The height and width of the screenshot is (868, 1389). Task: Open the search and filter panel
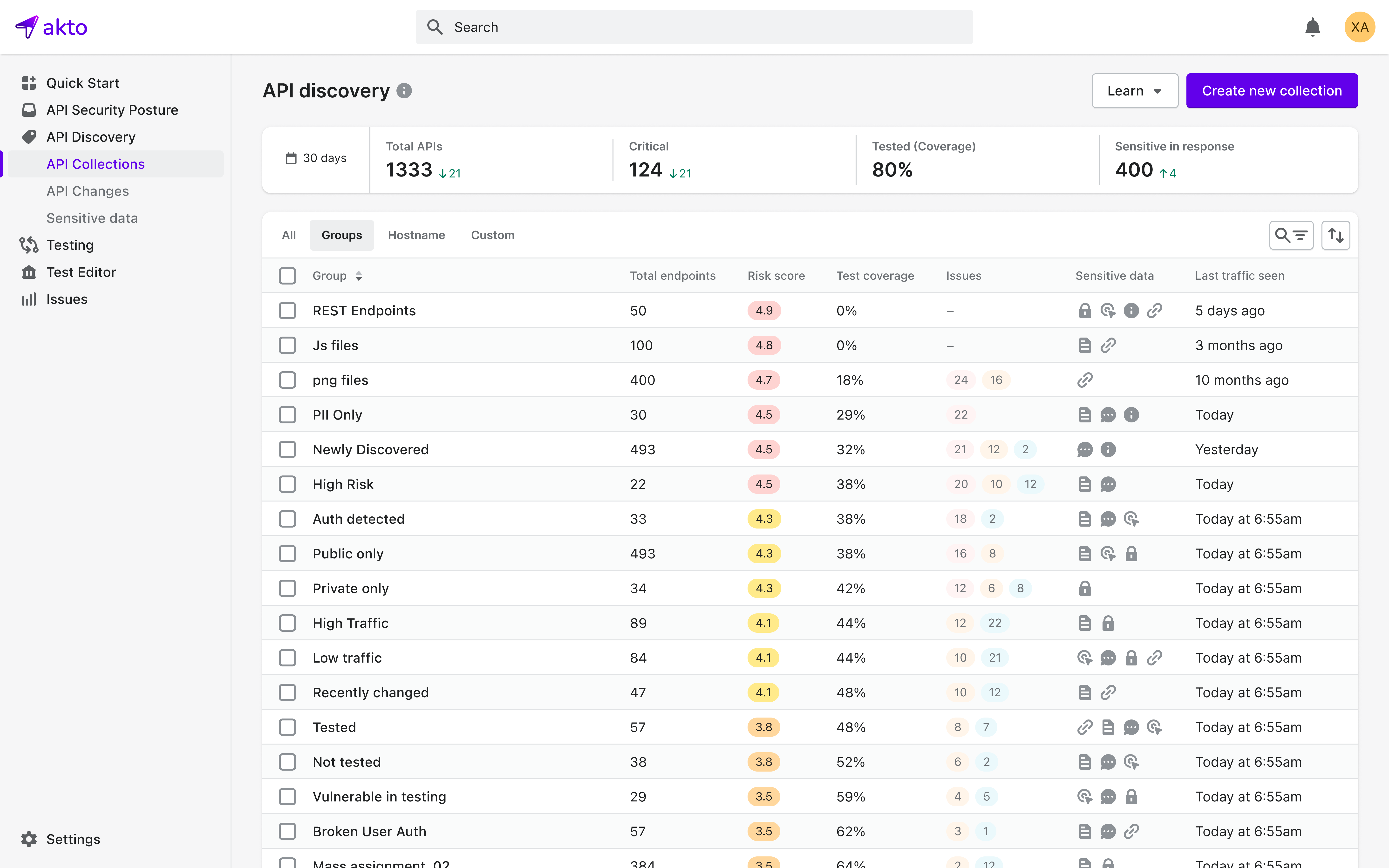1291,235
